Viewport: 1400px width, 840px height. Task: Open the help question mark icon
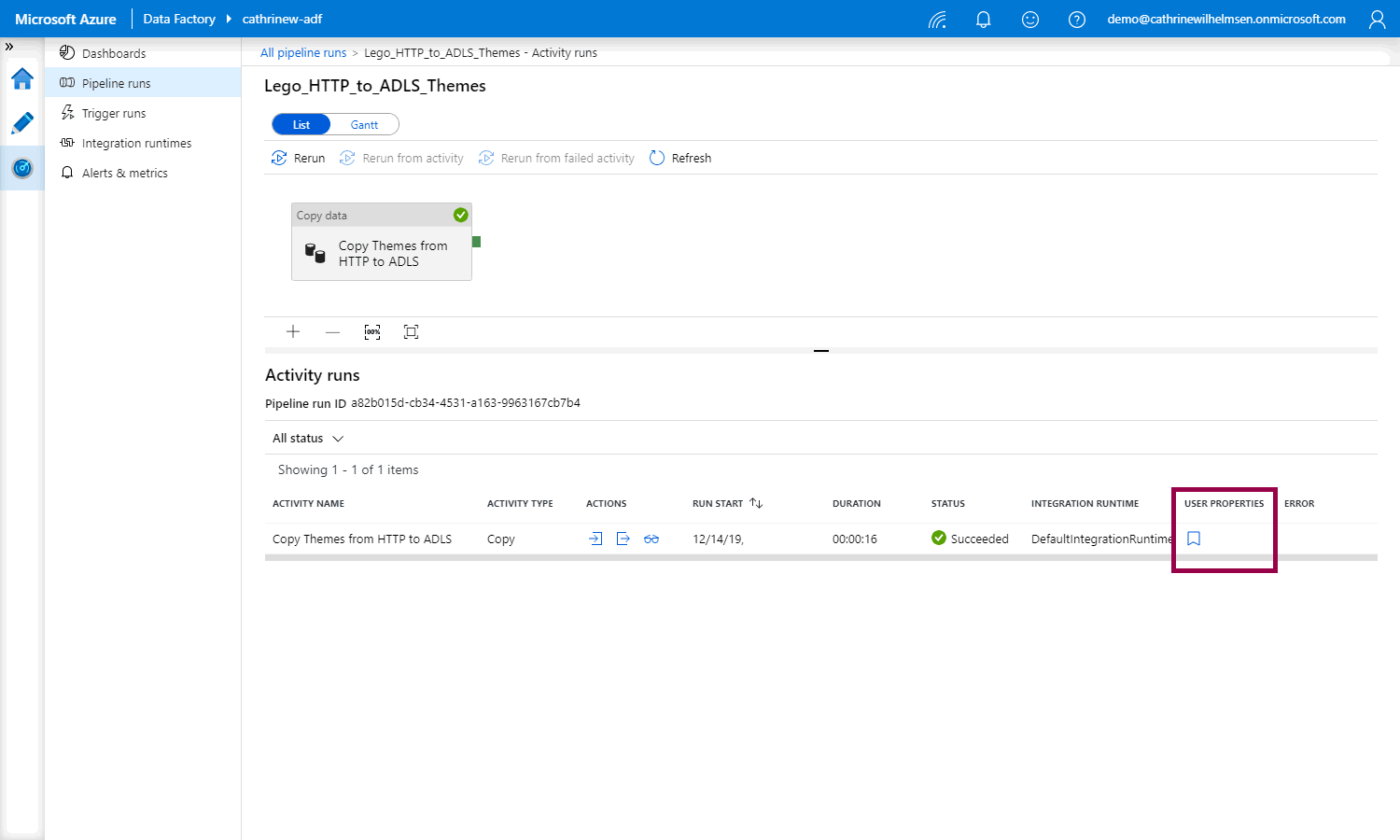point(1076,20)
